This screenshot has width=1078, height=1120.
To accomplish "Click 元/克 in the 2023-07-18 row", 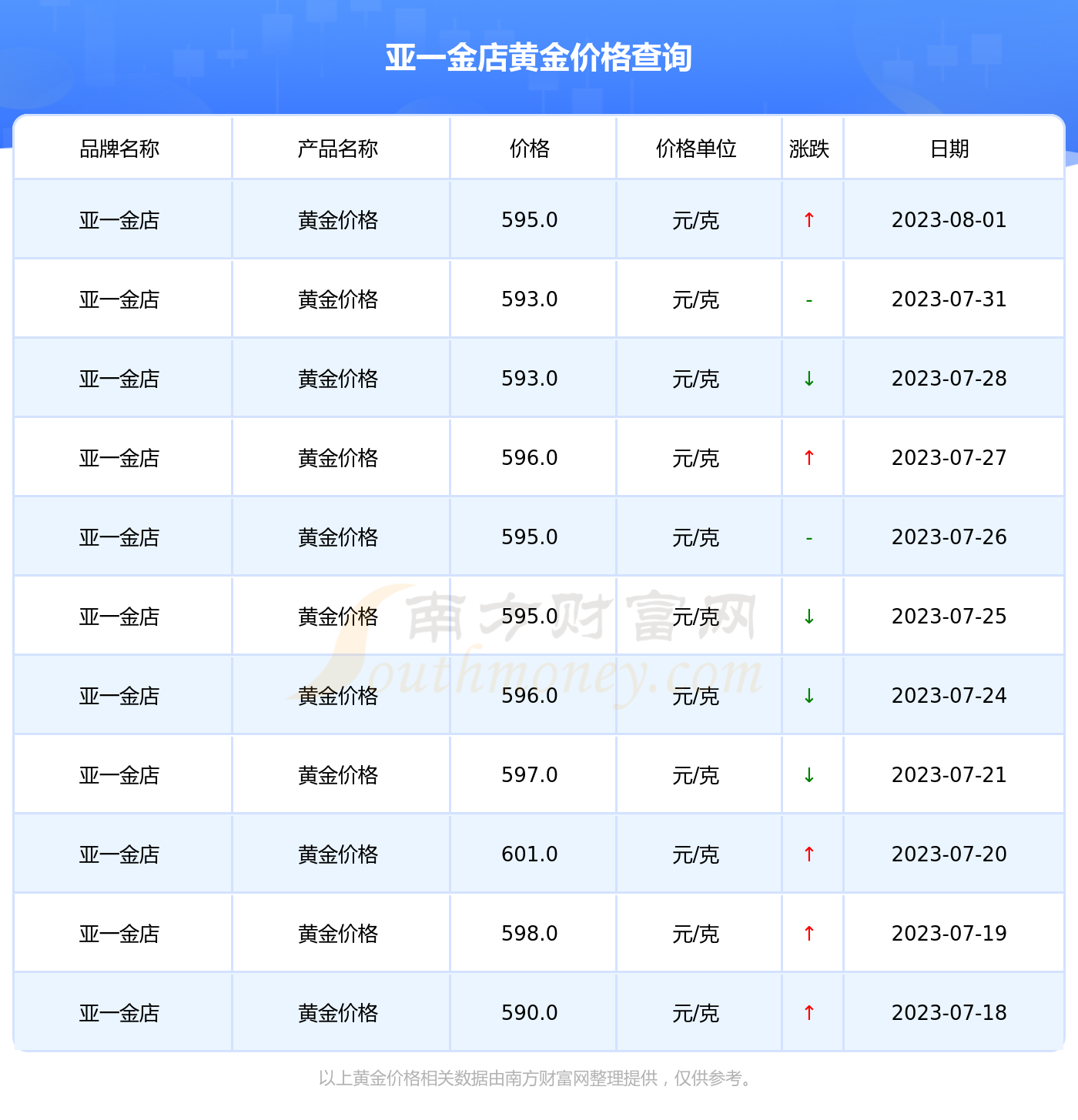I will click(x=696, y=1014).
